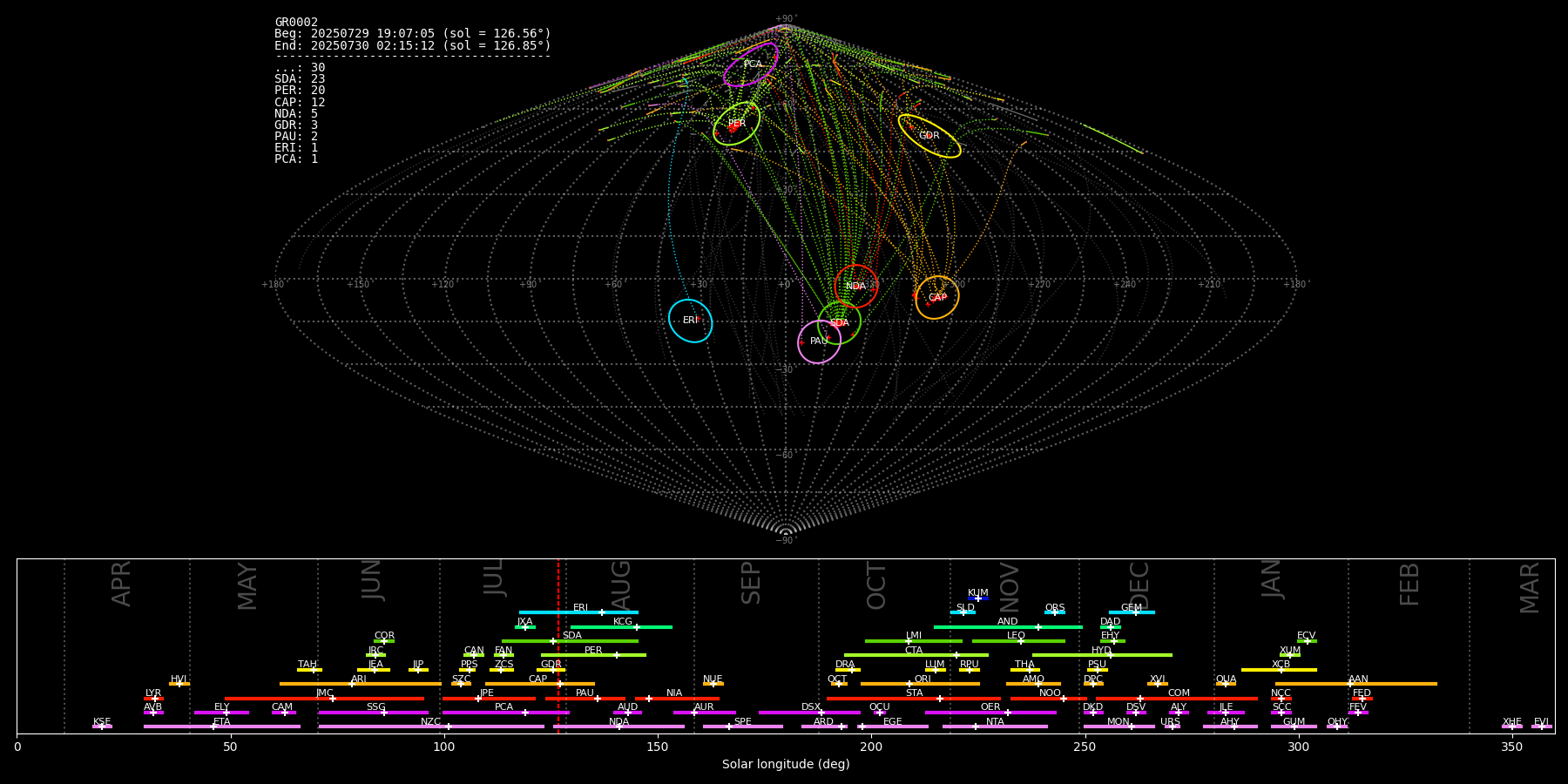Select the cyan ERI radiant circle
Viewport: 1568px width, 784px height.
click(x=690, y=321)
